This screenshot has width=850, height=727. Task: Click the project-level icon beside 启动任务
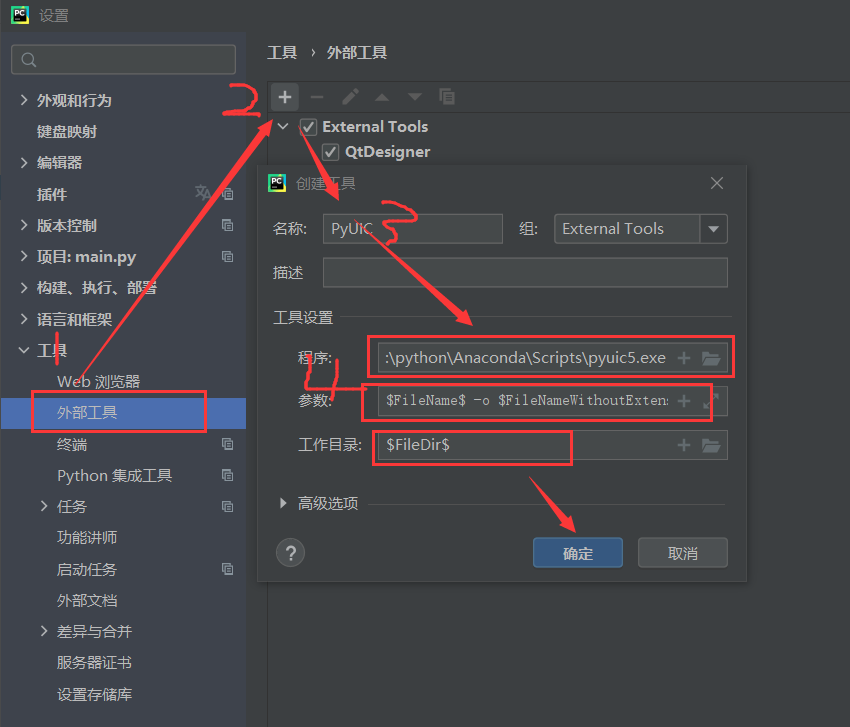click(228, 569)
